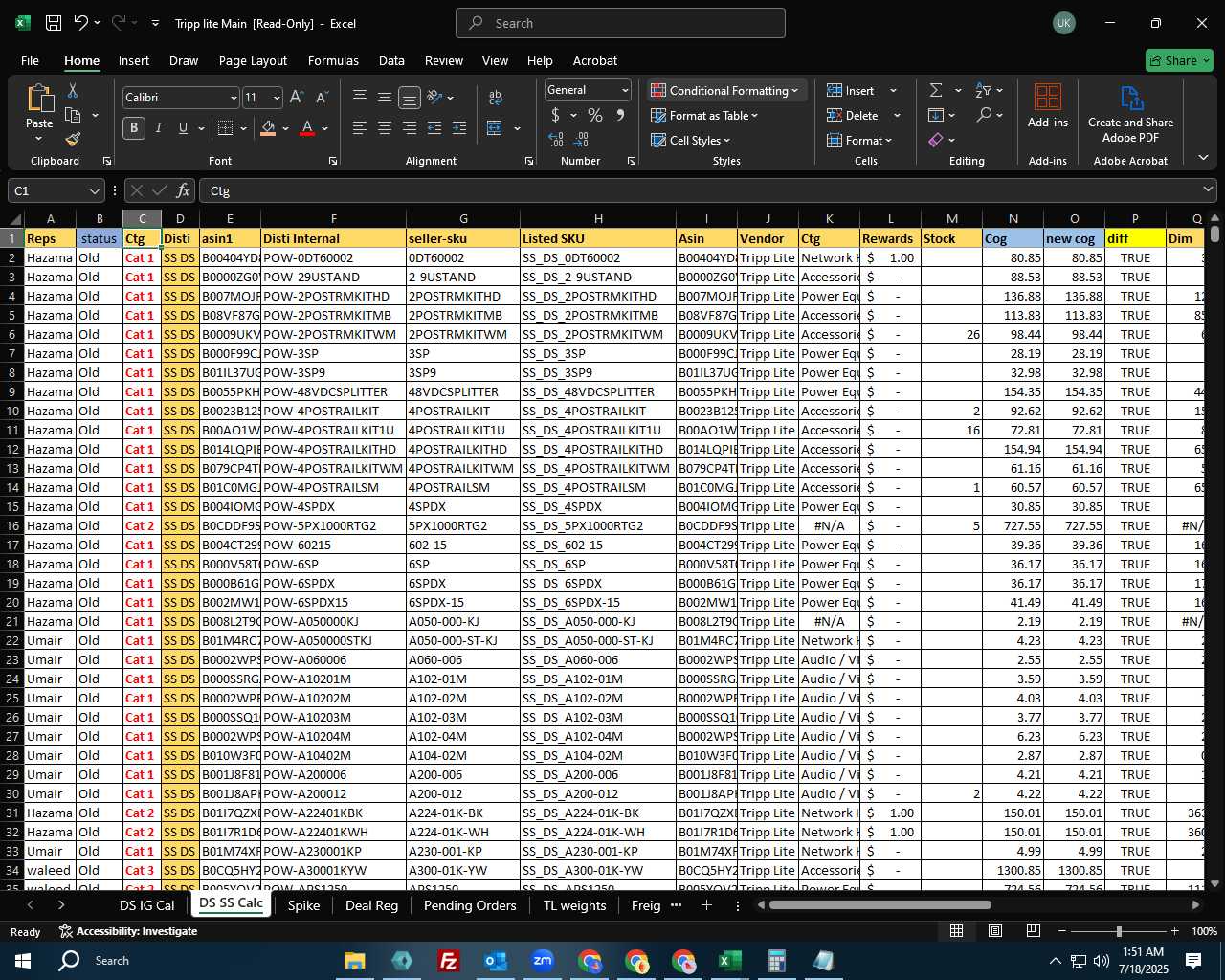Click the Undo arrow icon
Image resolution: width=1225 pixels, height=980 pixels.
tap(81, 23)
